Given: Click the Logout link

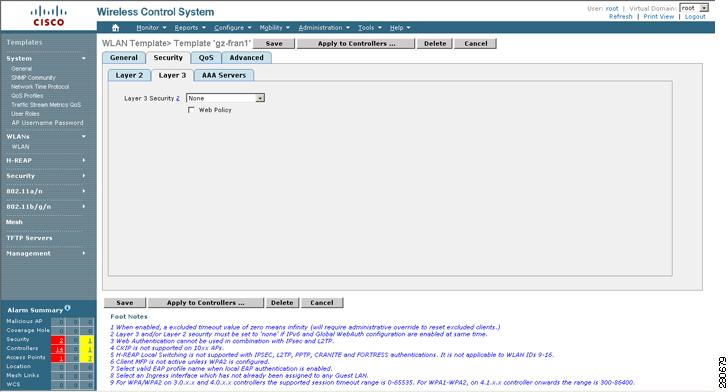Looking at the screenshot, I should pyautogui.click(x=695, y=16).
